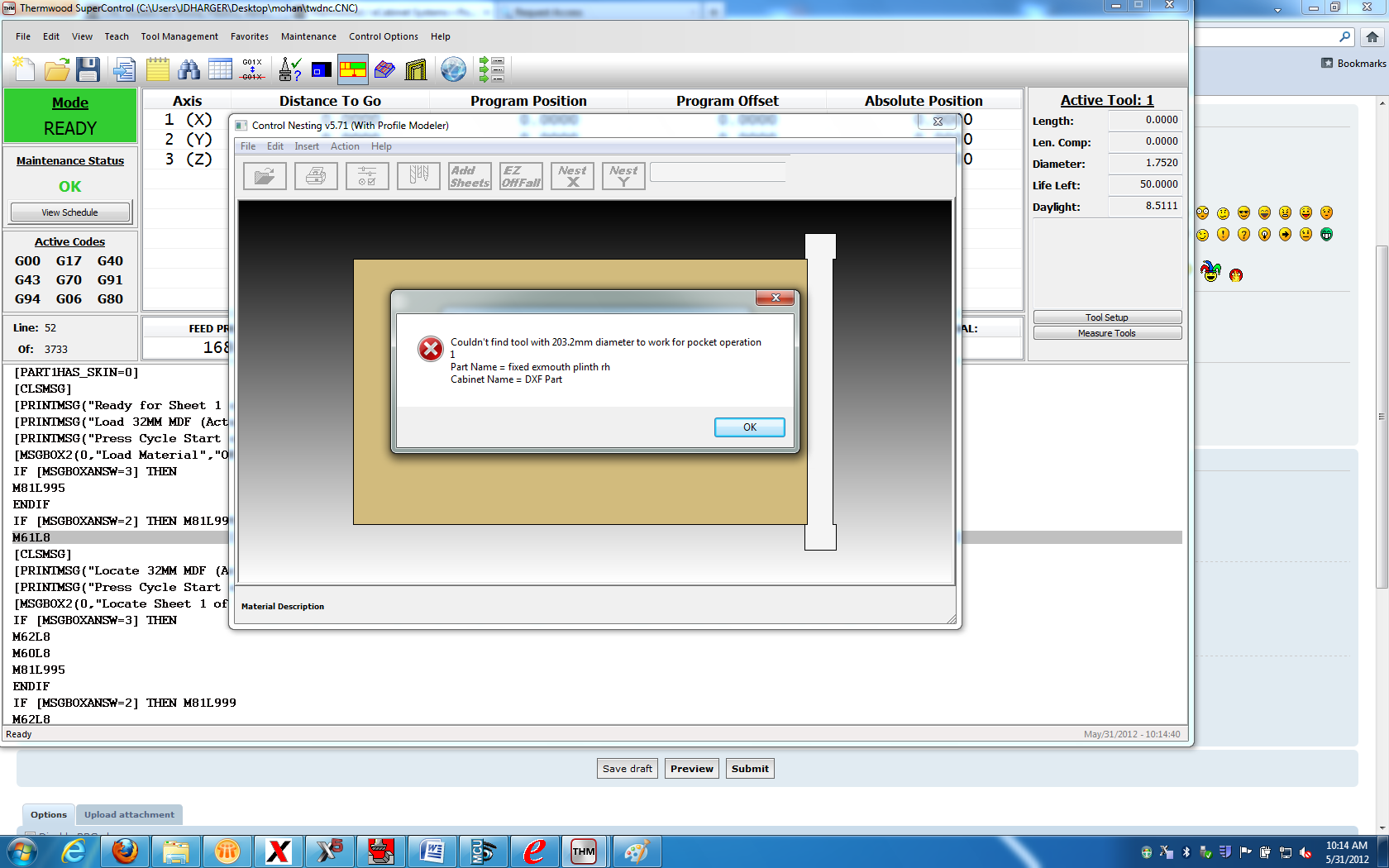Click OK in the tool-not-found error dialog
This screenshot has width=1389, height=868.
[x=749, y=427]
